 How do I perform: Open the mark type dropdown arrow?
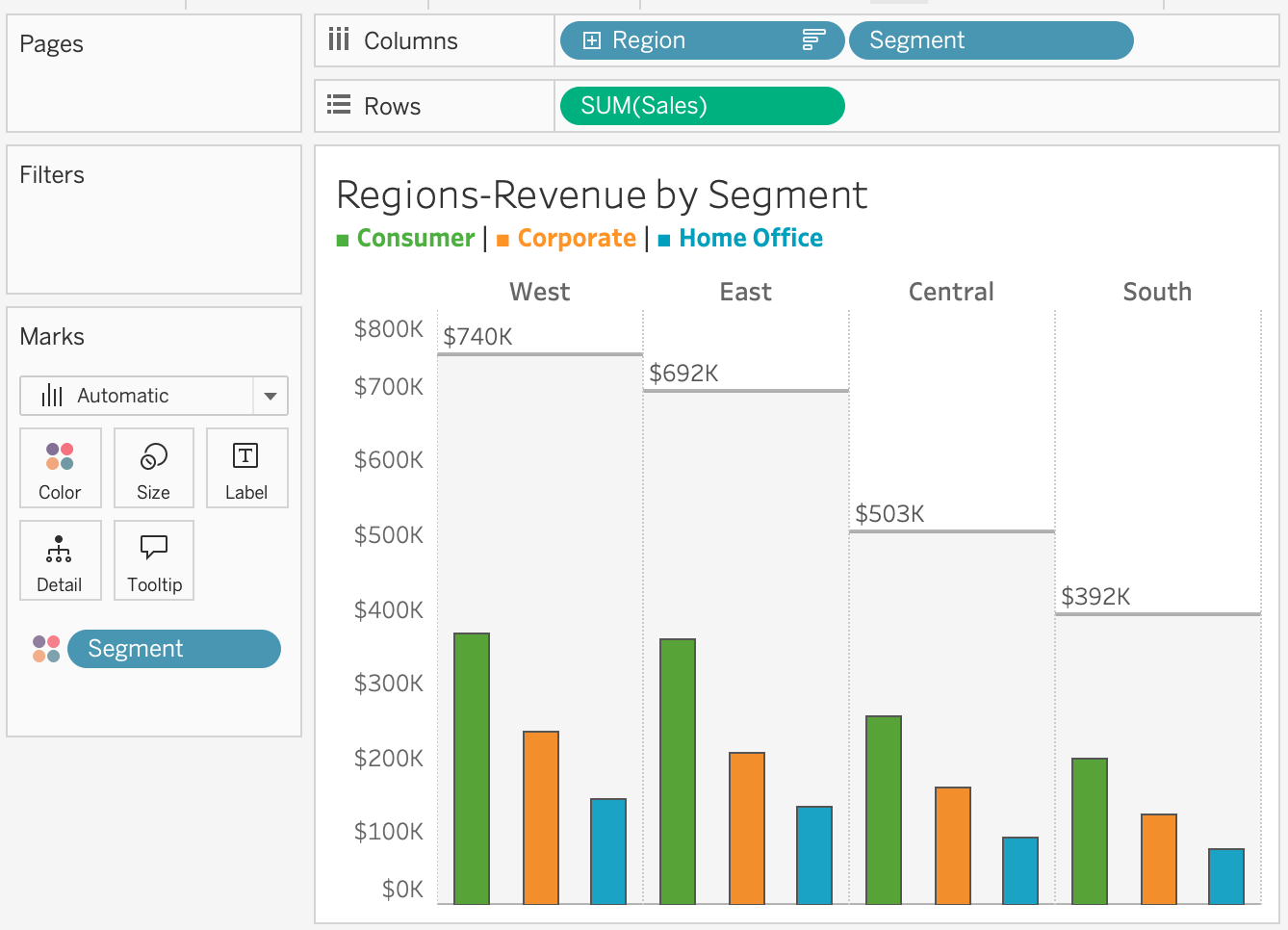[x=270, y=396]
